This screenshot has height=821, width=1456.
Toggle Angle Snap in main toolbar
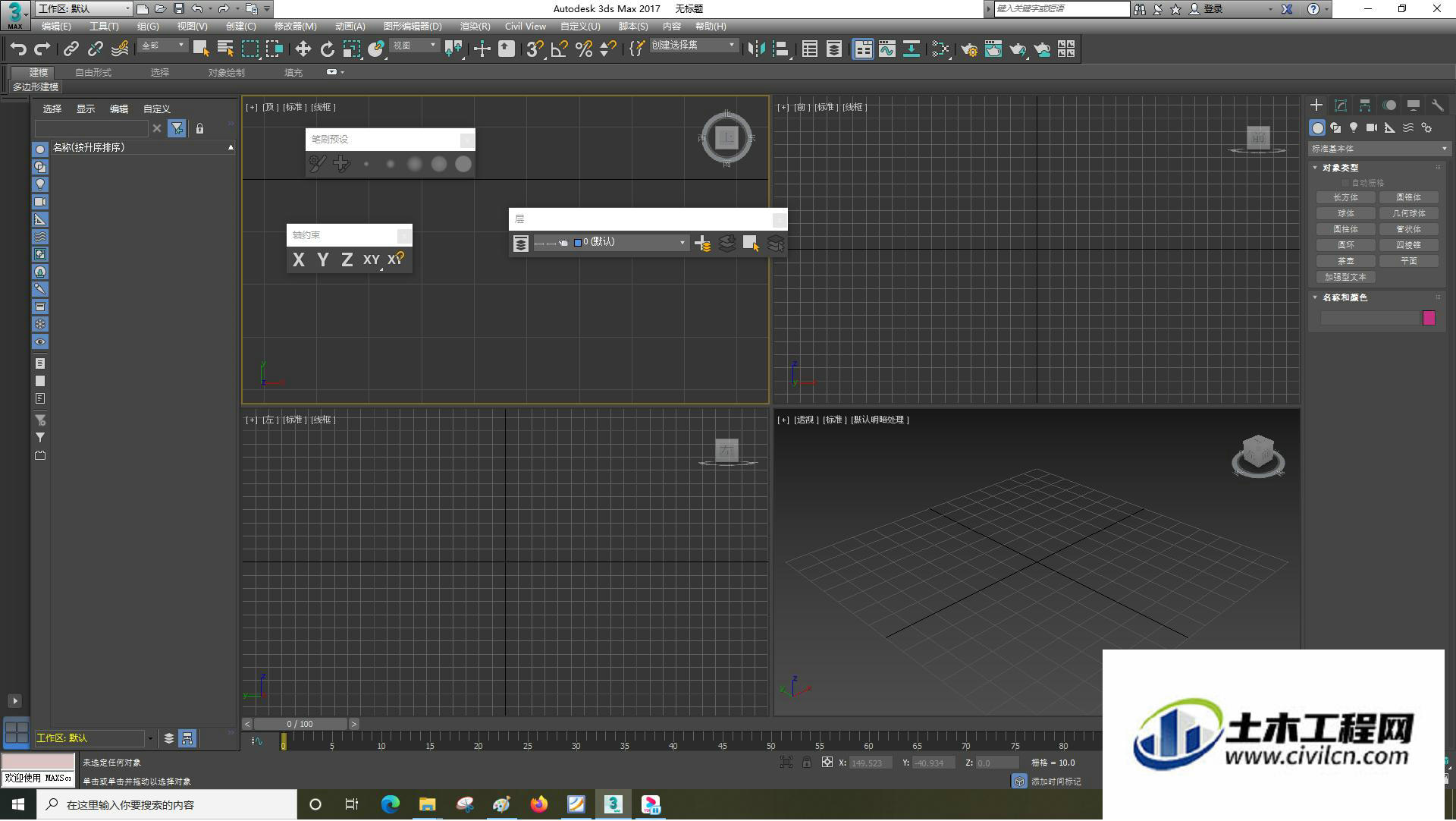(560, 49)
